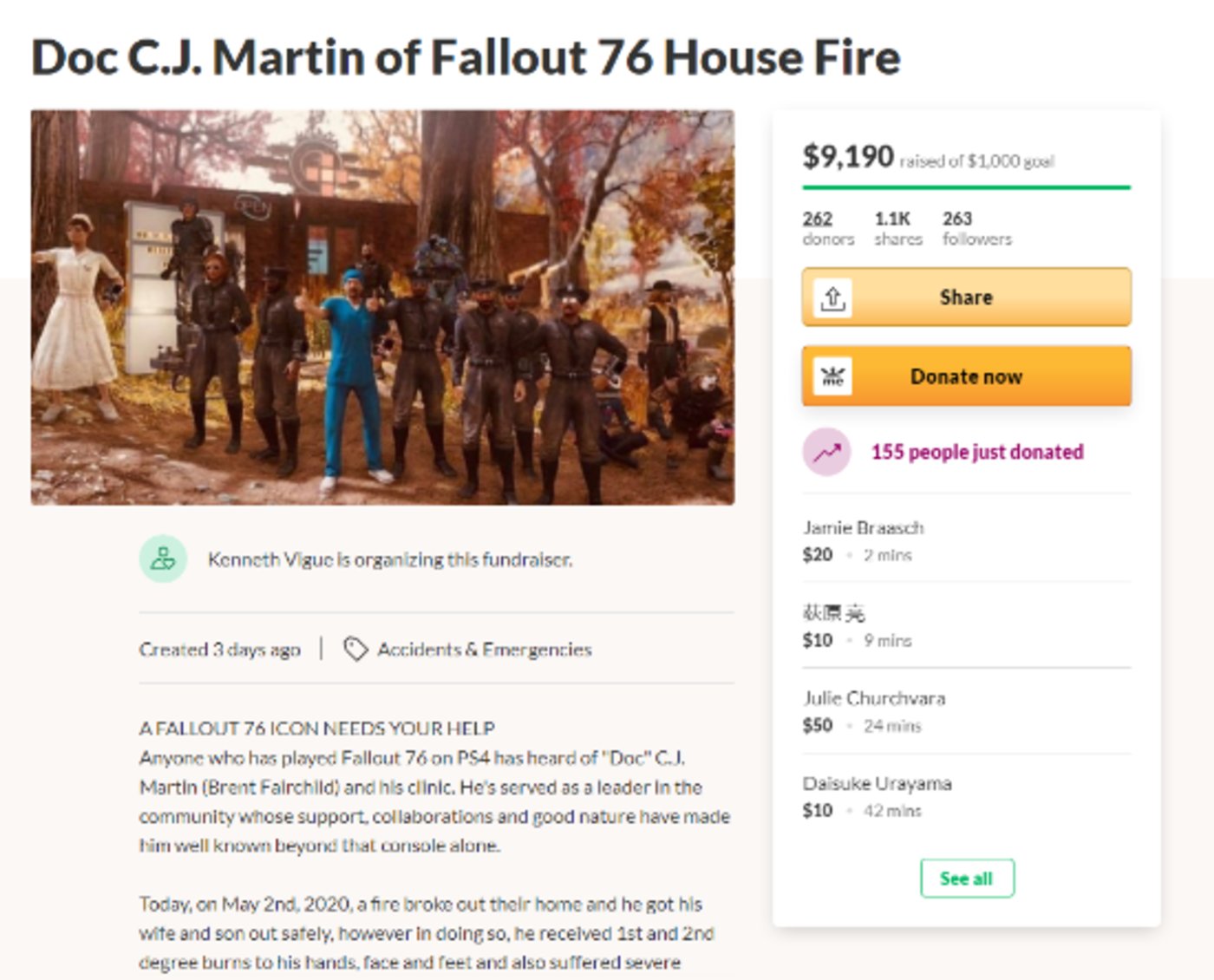
Task: Click the Donate now button
Action: 967,376
